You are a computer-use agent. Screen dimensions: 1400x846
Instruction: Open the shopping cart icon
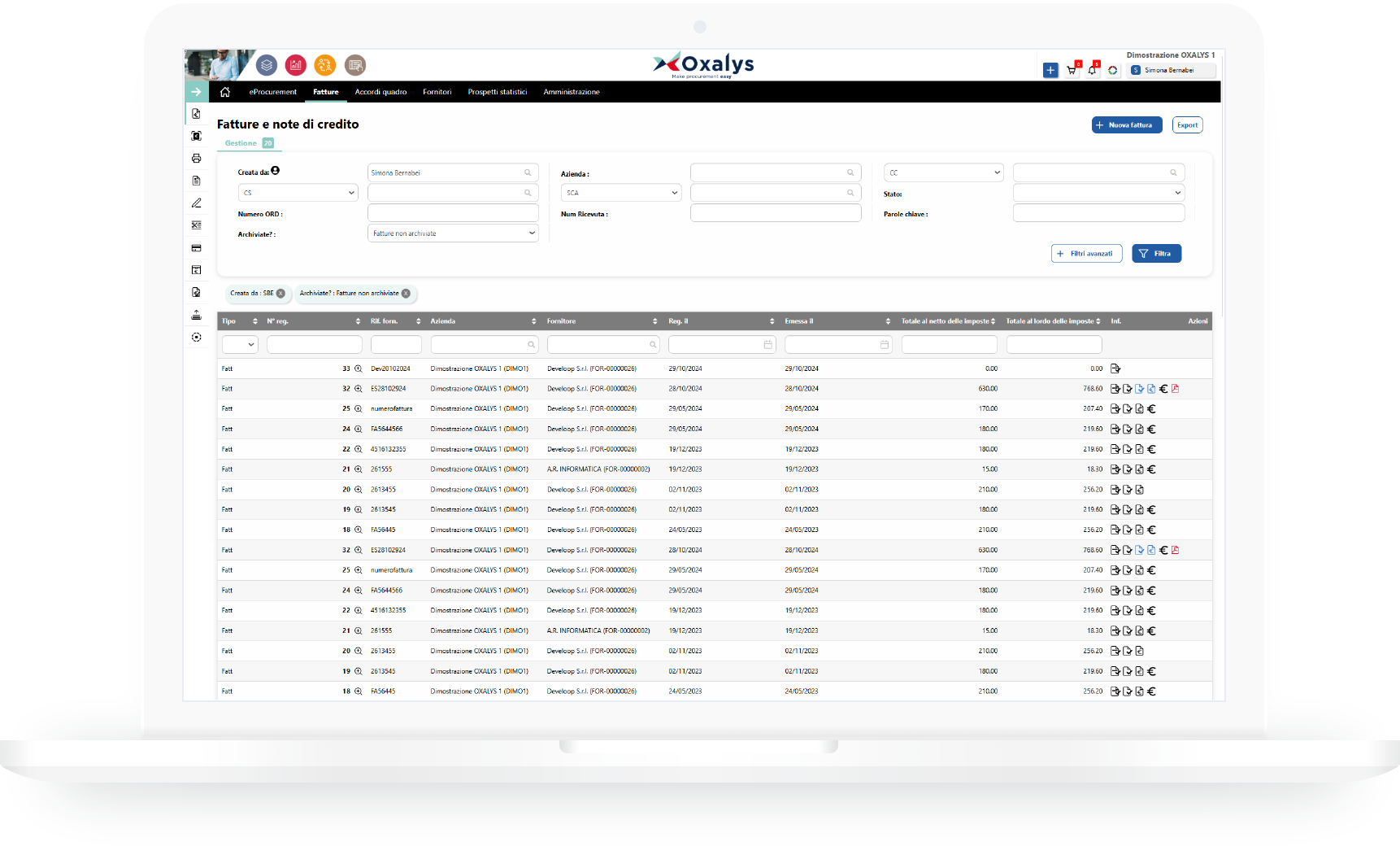(x=1072, y=70)
